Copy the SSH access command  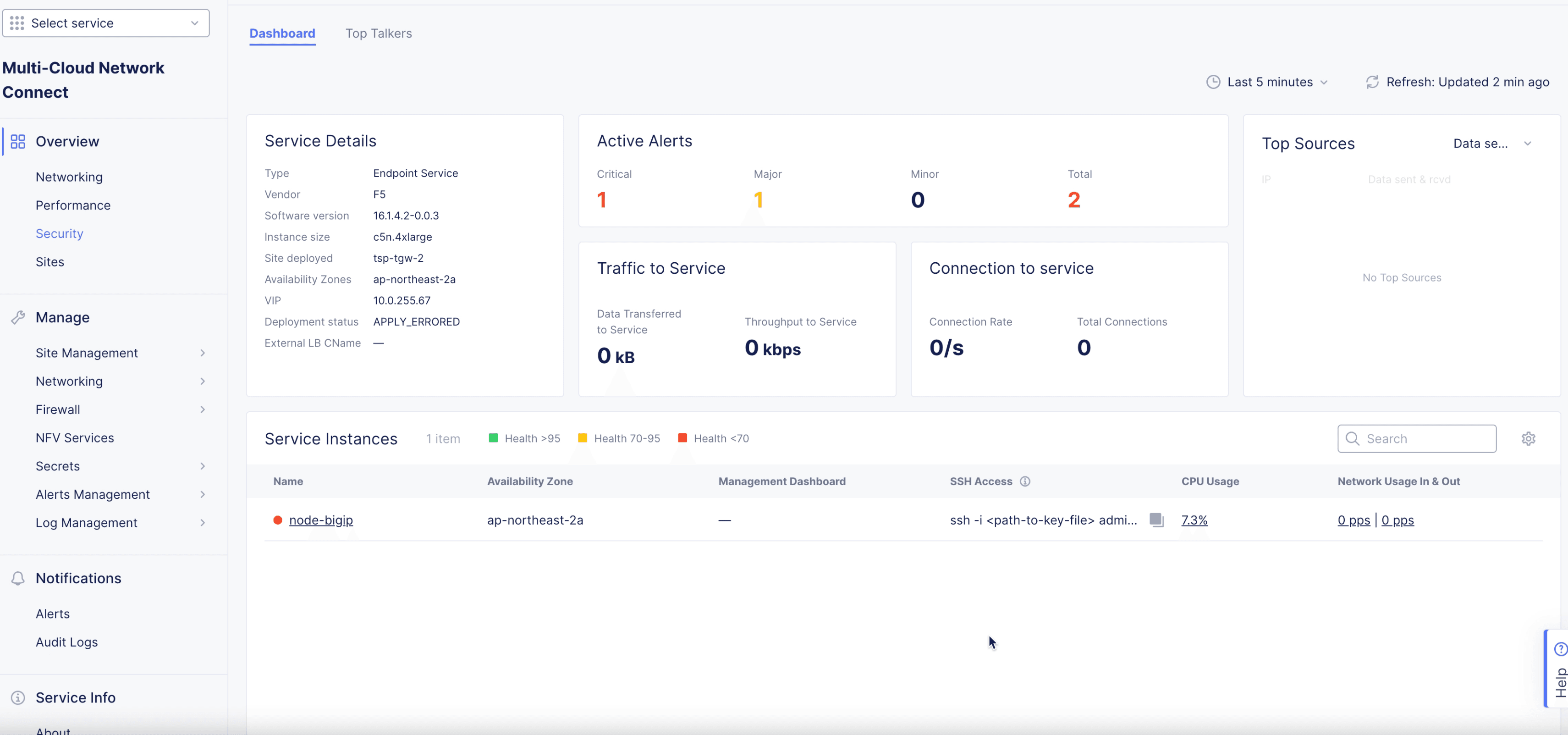[x=1156, y=519]
